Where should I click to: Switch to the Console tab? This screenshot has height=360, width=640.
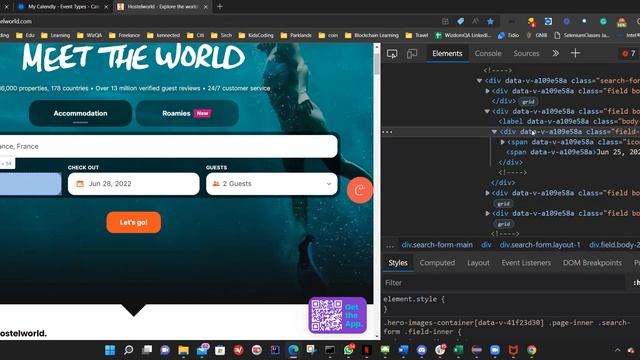pos(488,53)
